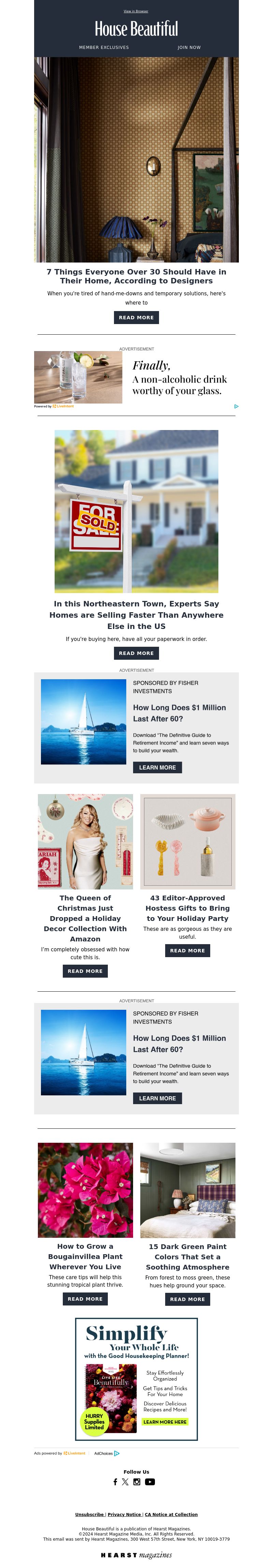Open the Privacy Notice link

click(x=125, y=1514)
